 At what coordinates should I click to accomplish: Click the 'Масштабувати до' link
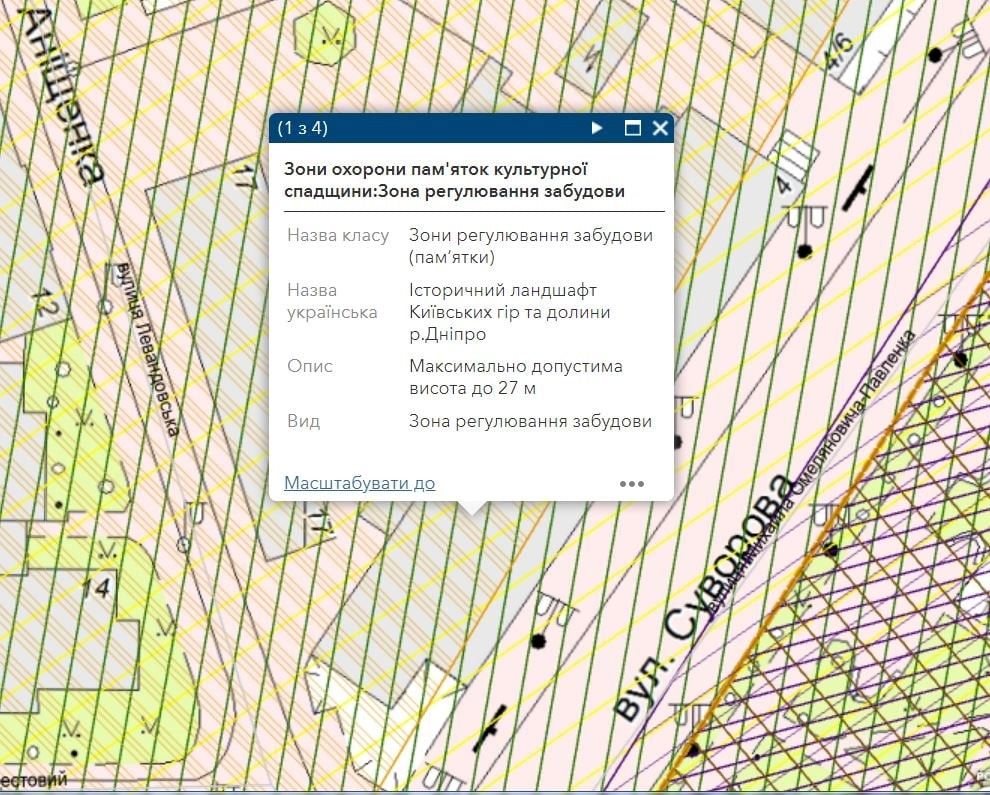click(359, 483)
